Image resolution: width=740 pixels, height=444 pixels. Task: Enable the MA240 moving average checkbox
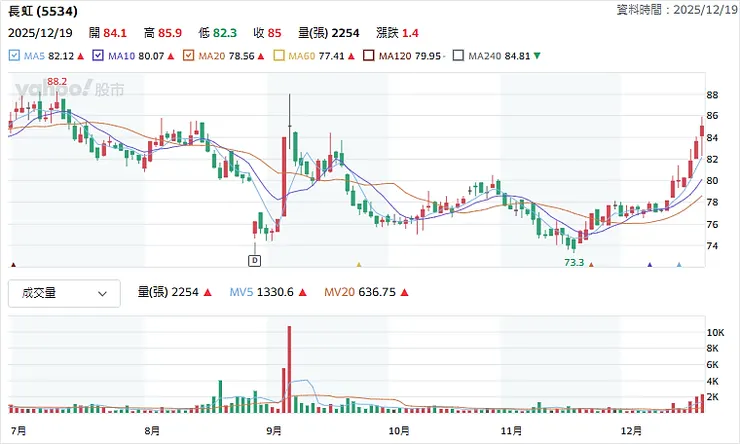tap(458, 56)
